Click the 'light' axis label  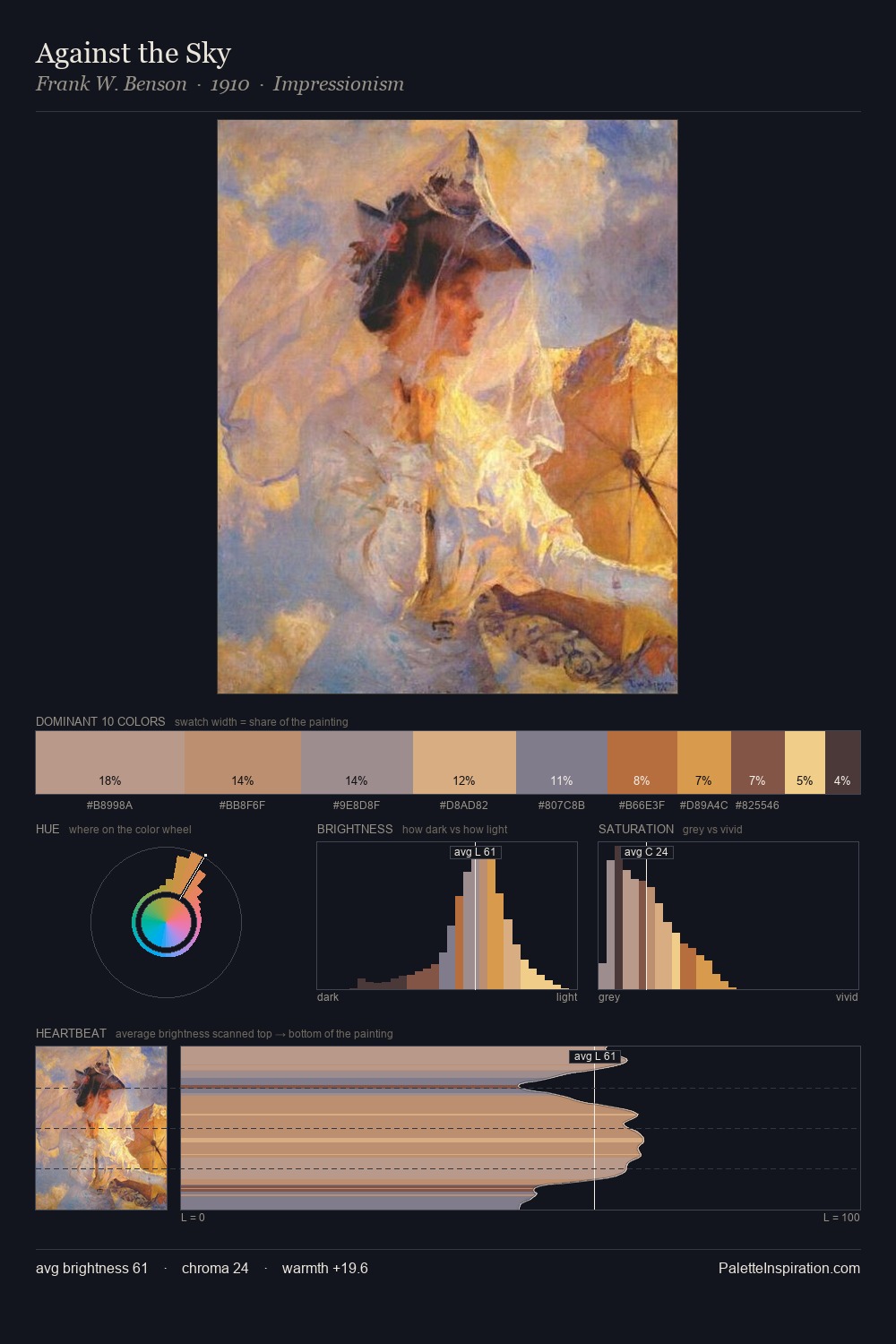[x=567, y=997]
